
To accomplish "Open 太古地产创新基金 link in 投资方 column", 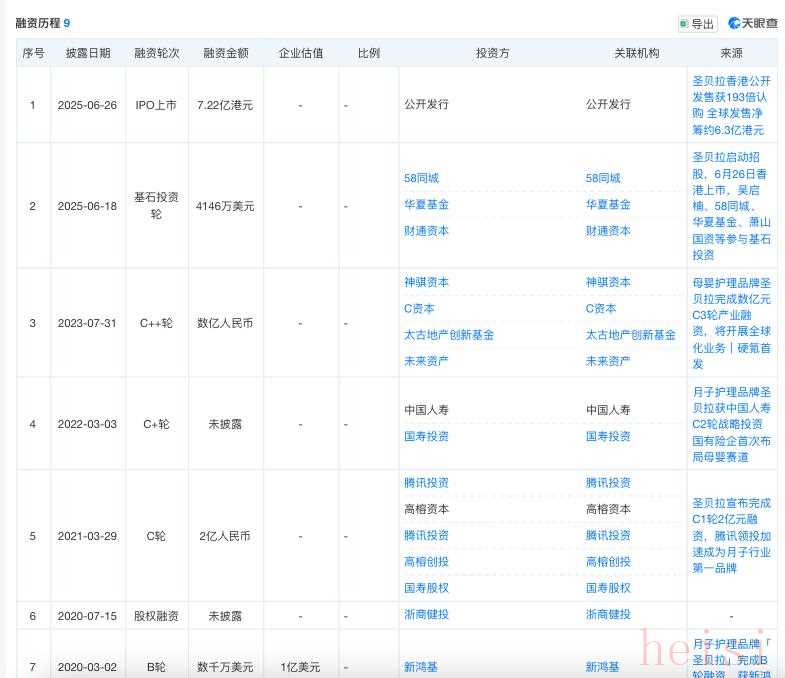I will click(449, 335).
